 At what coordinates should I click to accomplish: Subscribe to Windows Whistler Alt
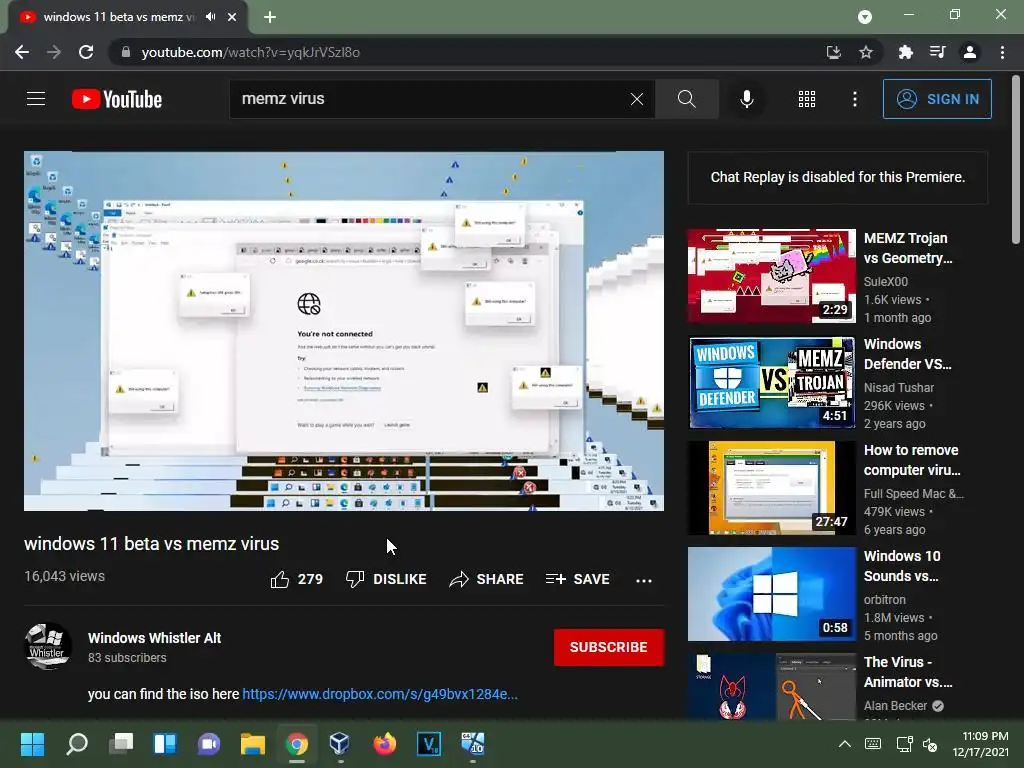609,647
